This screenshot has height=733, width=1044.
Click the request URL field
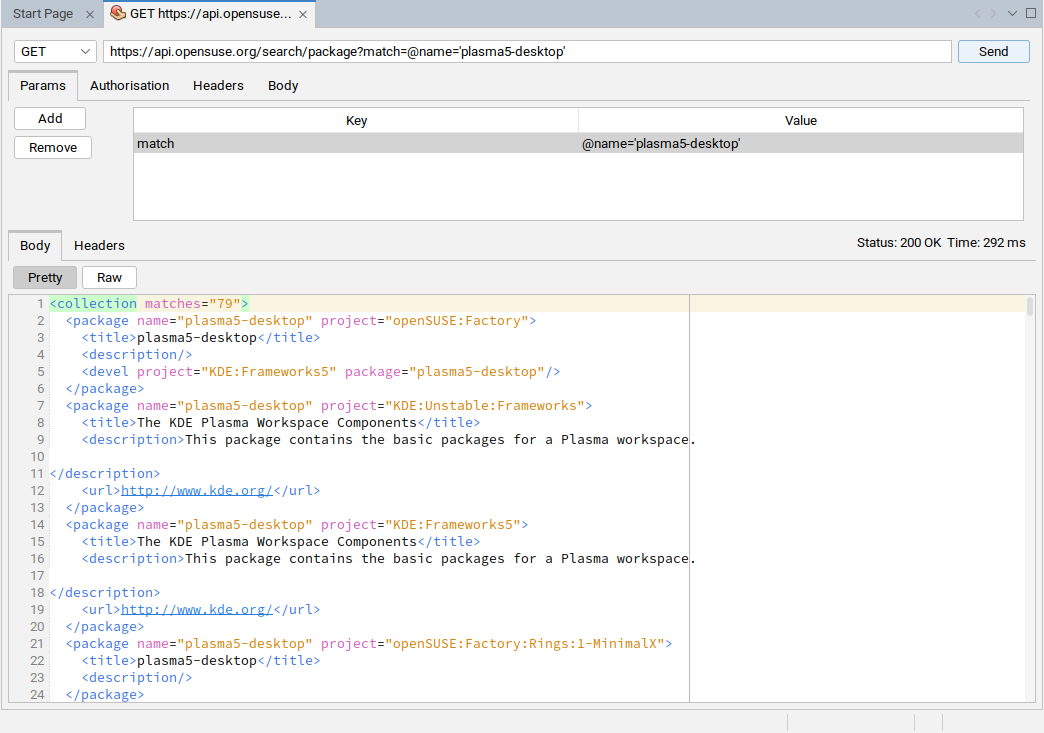pyautogui.click(x=527, y=51)
